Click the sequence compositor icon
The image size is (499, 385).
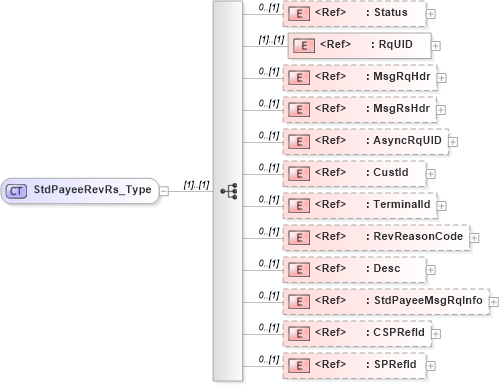229,191
